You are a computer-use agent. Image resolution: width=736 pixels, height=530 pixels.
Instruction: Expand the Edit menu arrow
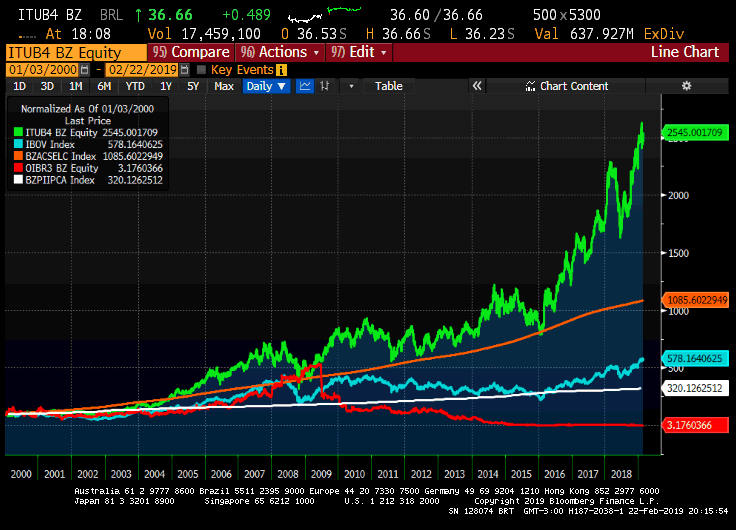click(x=383, y=53)
